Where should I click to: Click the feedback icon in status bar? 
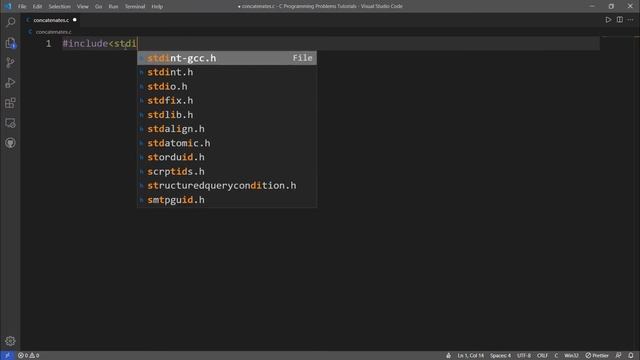[x=618, y=356]
